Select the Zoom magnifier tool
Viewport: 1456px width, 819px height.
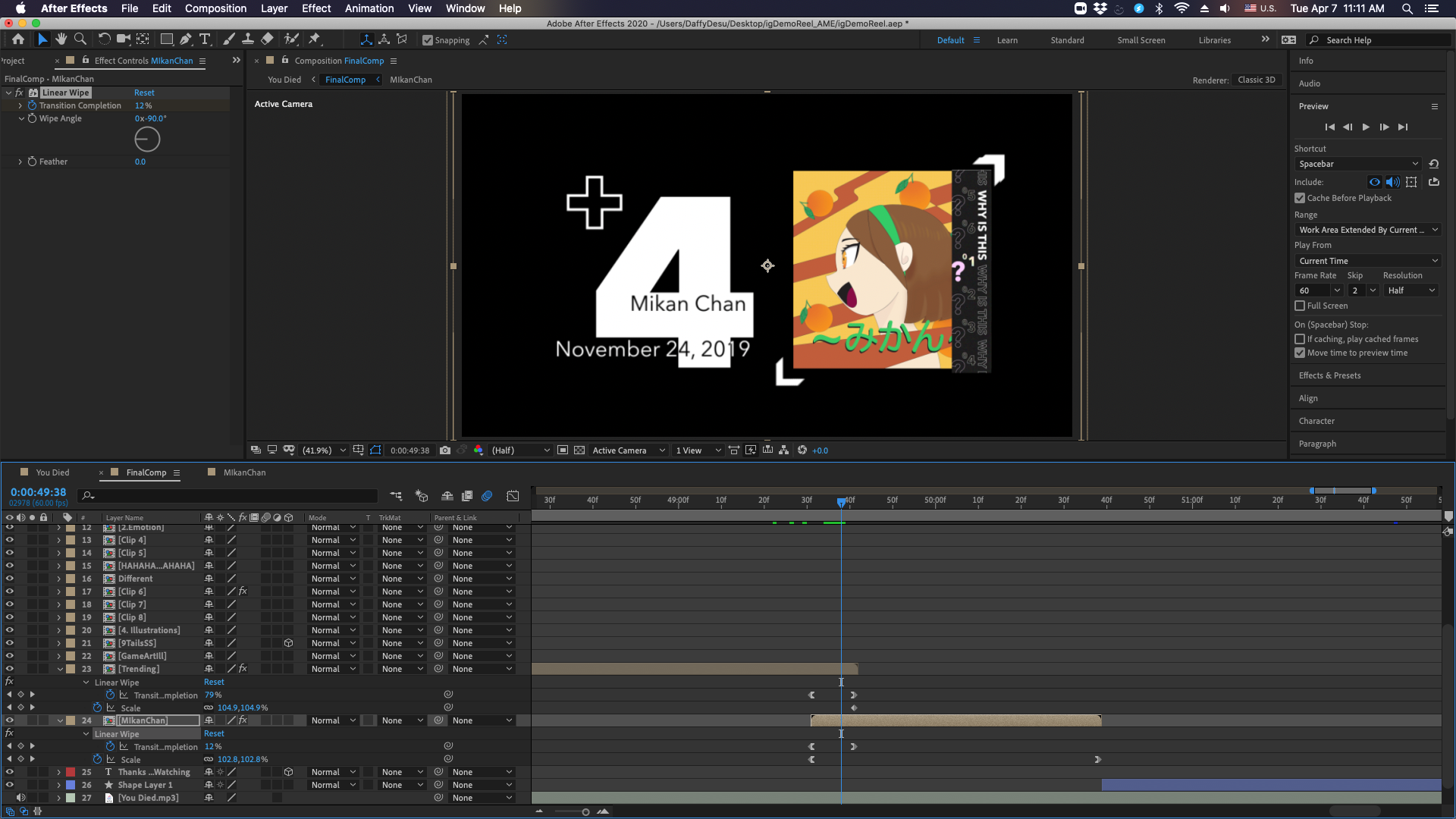click(x=80, y=39)
